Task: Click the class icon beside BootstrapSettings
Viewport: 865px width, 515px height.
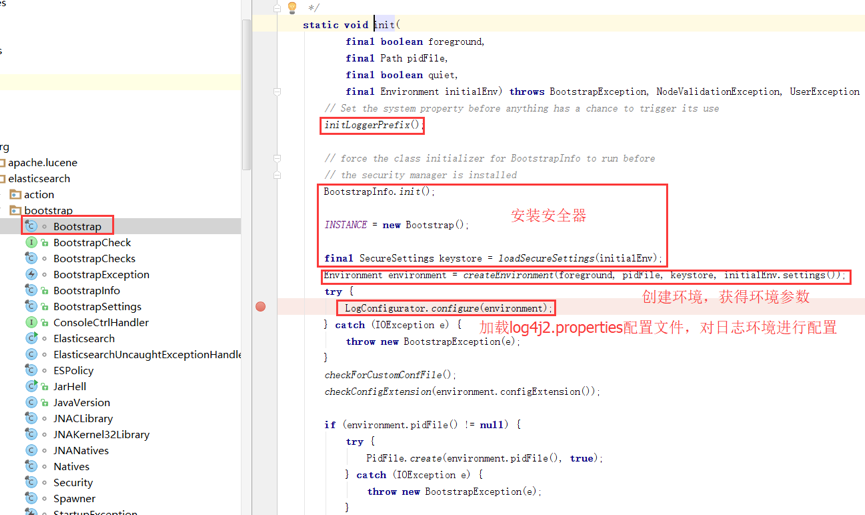Action: (x=31, y=306)
